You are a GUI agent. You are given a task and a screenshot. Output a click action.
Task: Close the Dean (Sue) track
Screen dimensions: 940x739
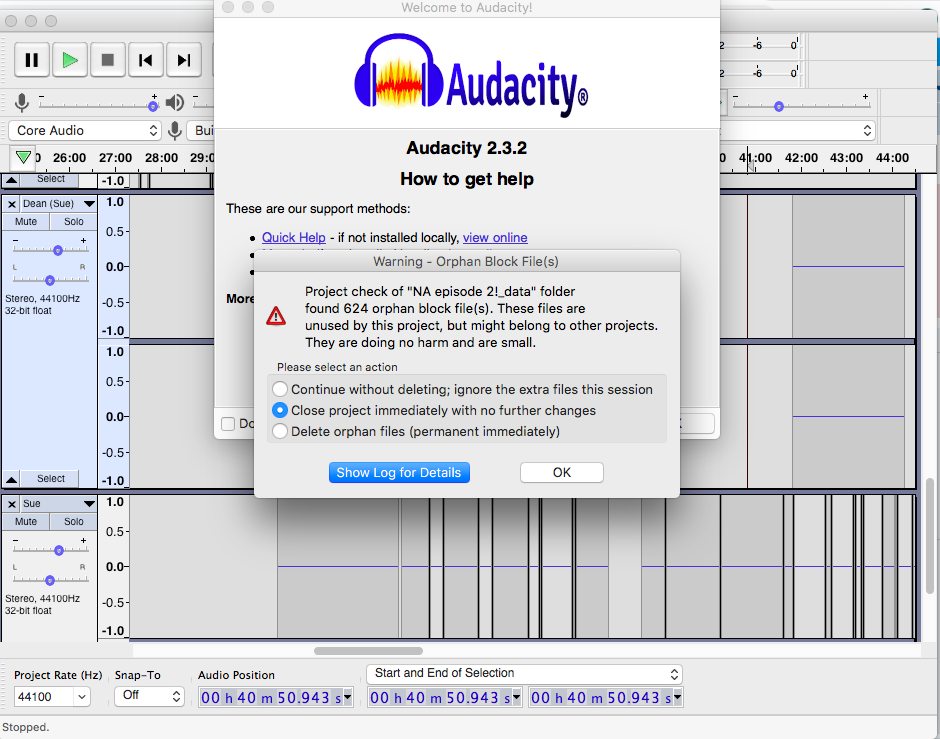point(11,204)
